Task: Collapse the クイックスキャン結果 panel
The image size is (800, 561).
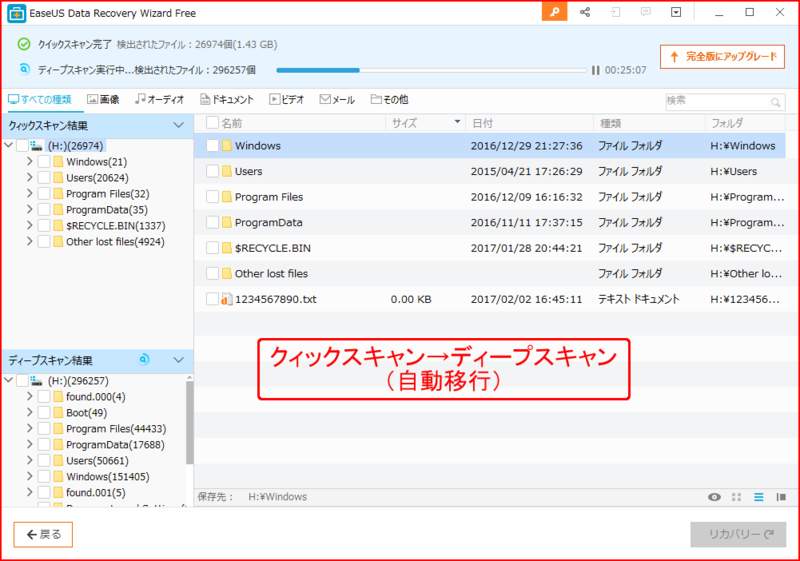Action: [178, 125]
